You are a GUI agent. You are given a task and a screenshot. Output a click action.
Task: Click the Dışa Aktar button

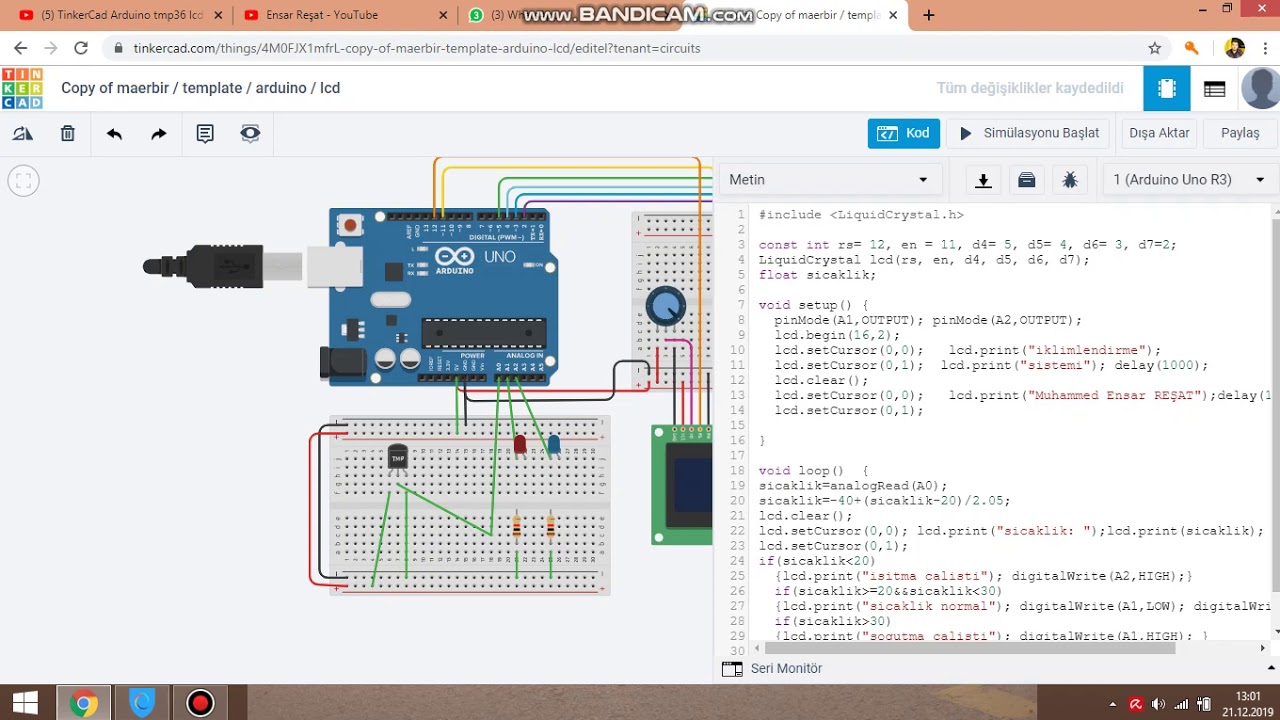[1159, 133]
